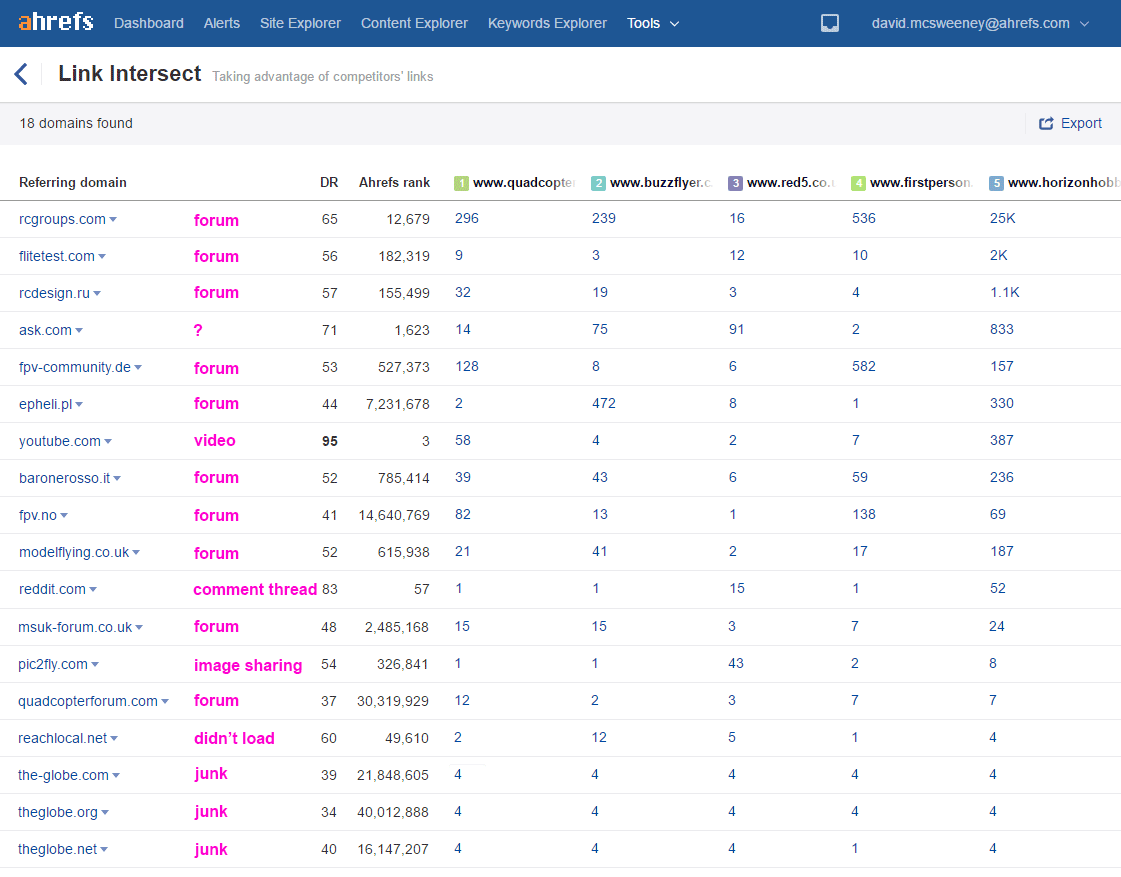Click the Export button
This screenshot has width=1121, height=877.
1070,124
